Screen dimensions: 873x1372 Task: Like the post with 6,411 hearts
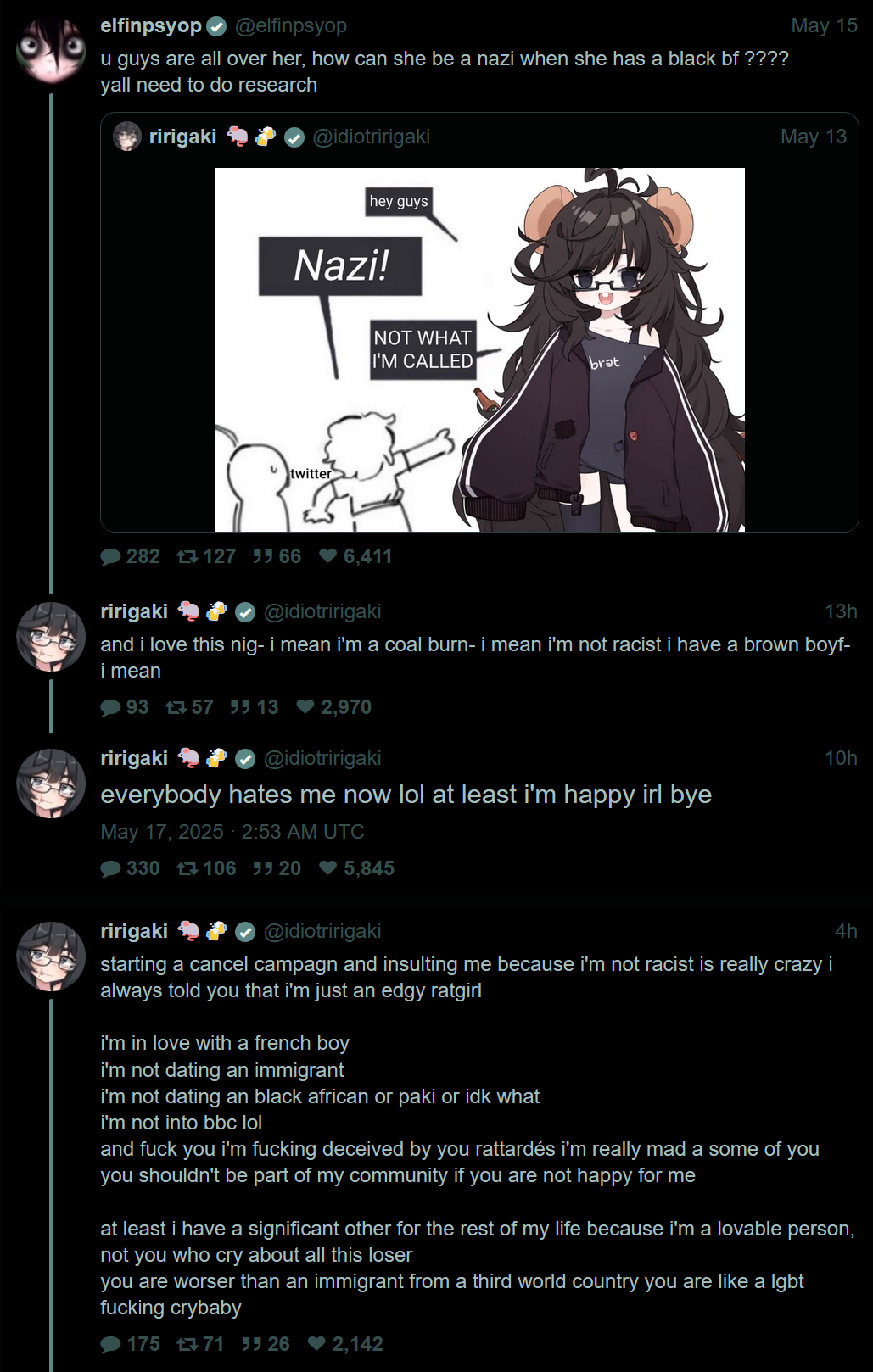328,556
